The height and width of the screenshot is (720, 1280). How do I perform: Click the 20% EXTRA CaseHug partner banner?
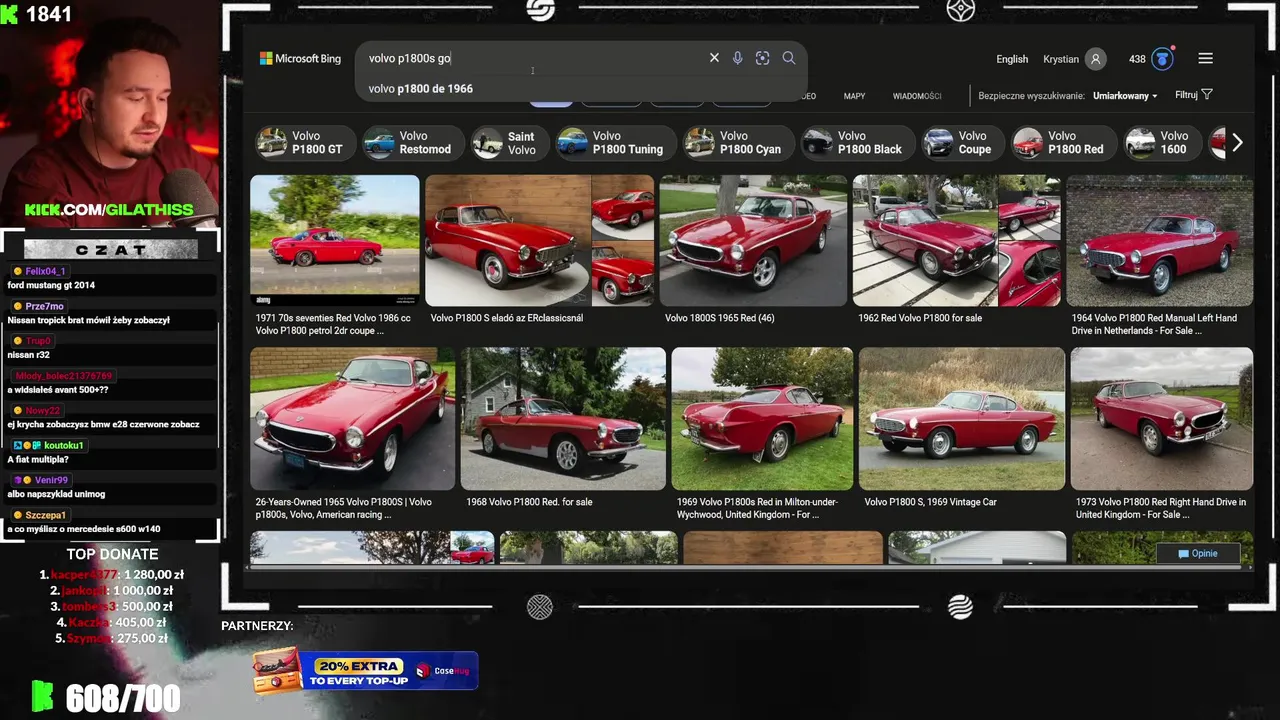[365, 670]
